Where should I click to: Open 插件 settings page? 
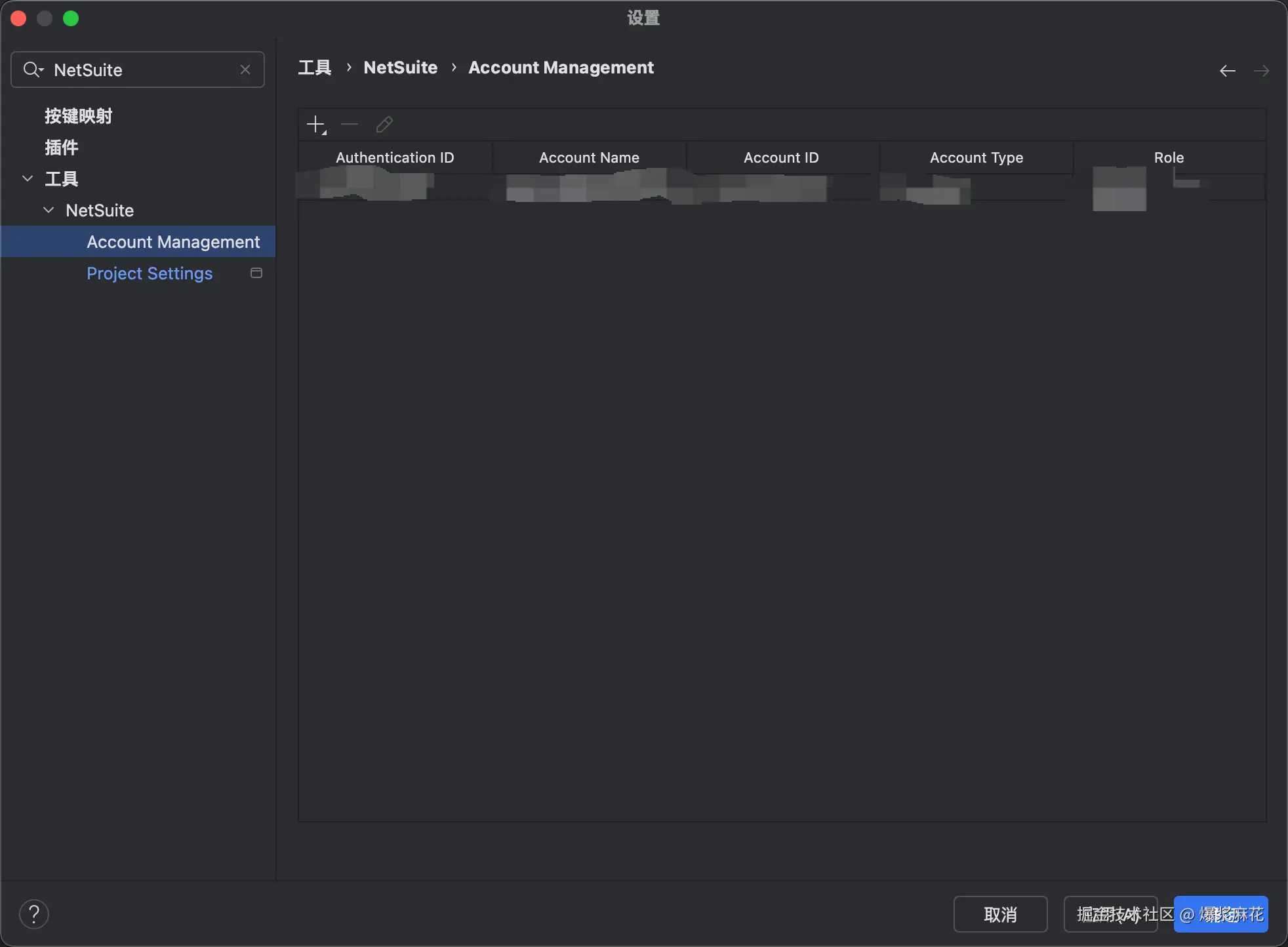(61, 148)
